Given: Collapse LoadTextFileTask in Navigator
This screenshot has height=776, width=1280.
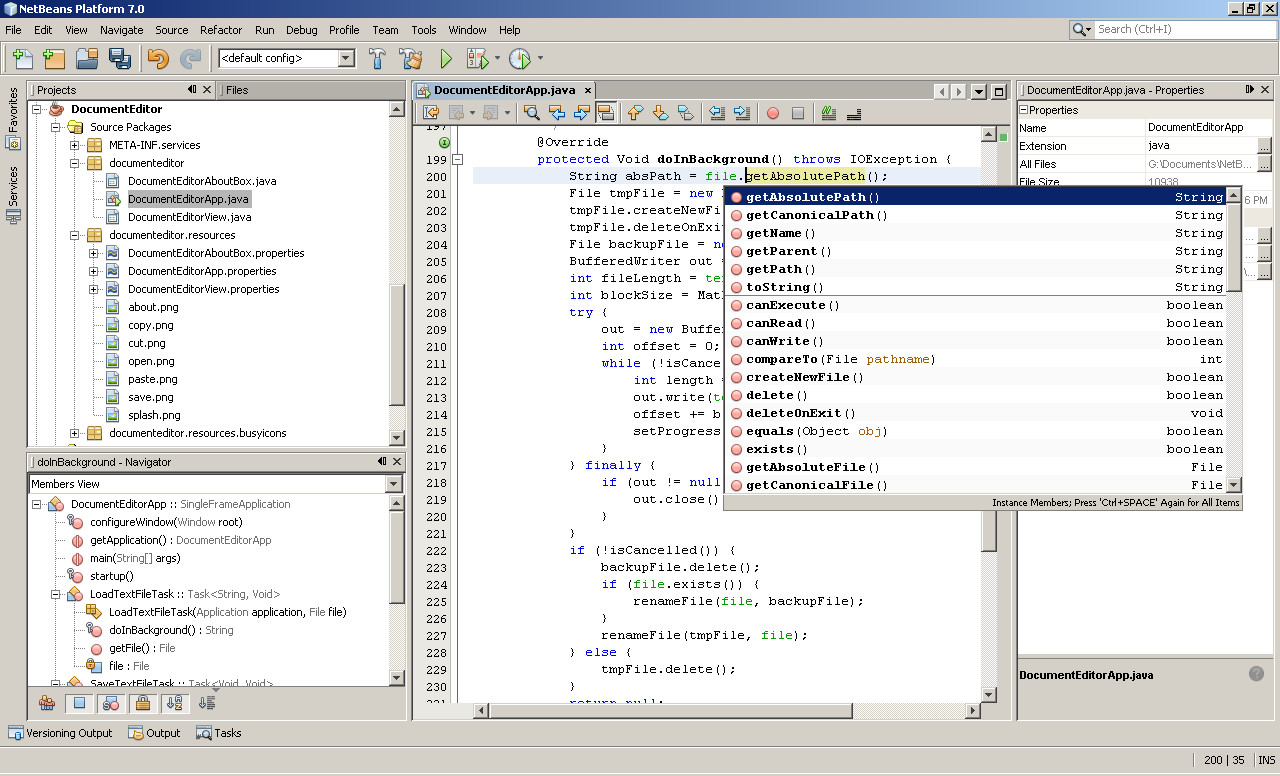Looking at the screenshot, I should pos(55,594).
